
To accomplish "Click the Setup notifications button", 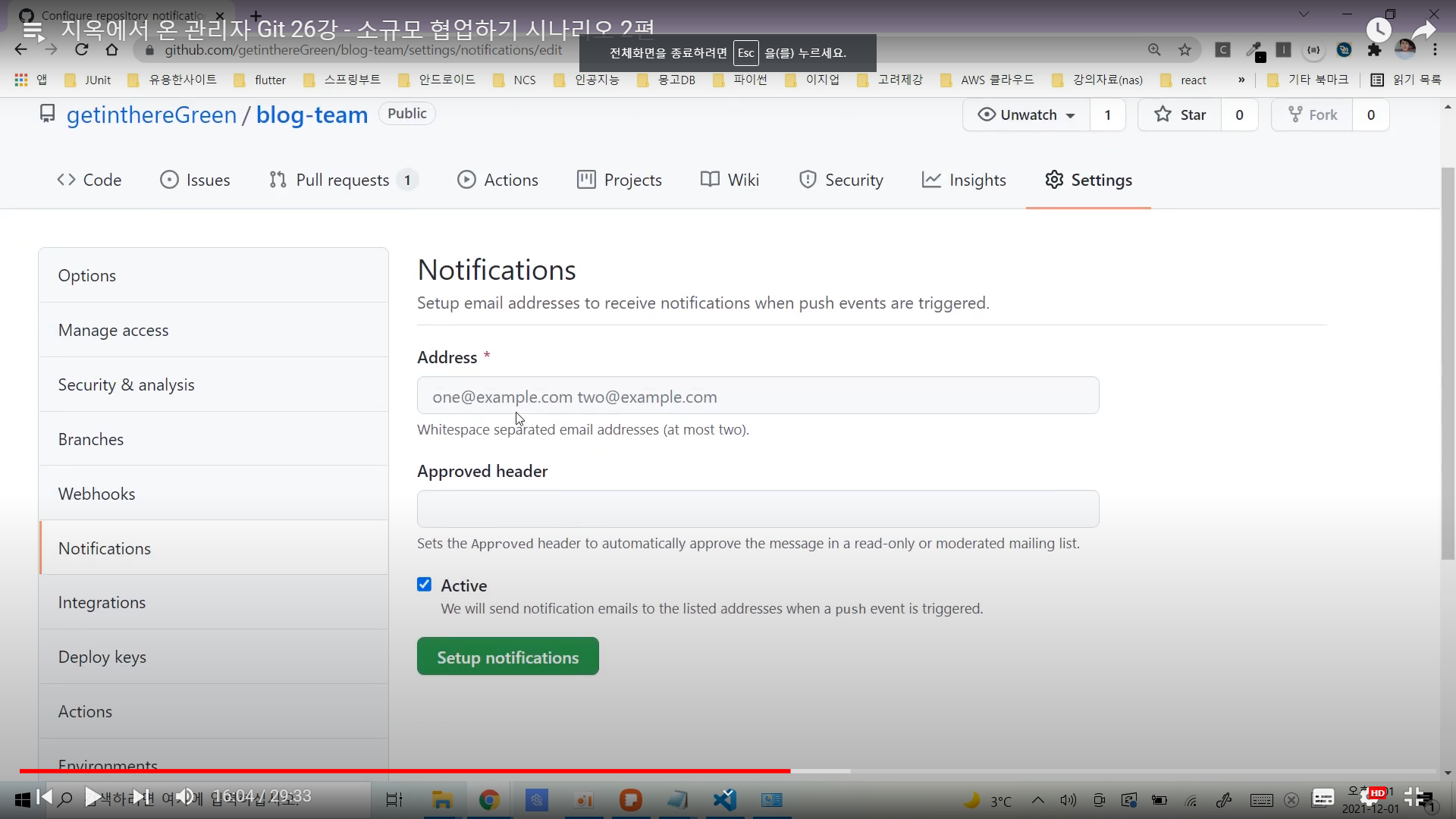I will click(x=508, y=657).
